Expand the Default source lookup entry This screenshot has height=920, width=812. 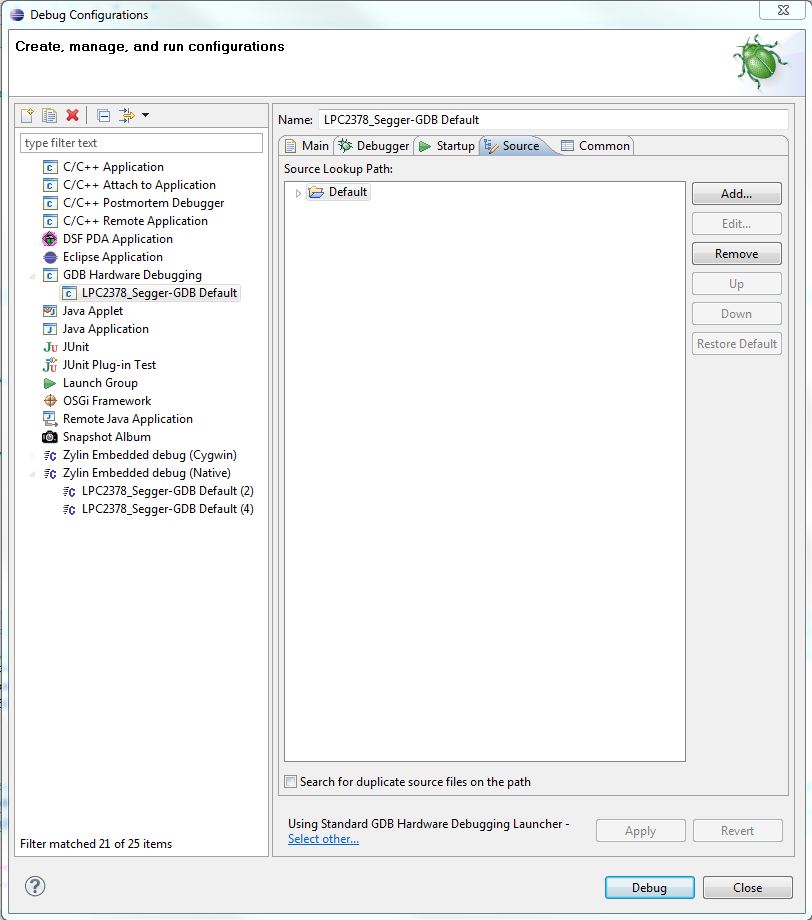[298, 193]
